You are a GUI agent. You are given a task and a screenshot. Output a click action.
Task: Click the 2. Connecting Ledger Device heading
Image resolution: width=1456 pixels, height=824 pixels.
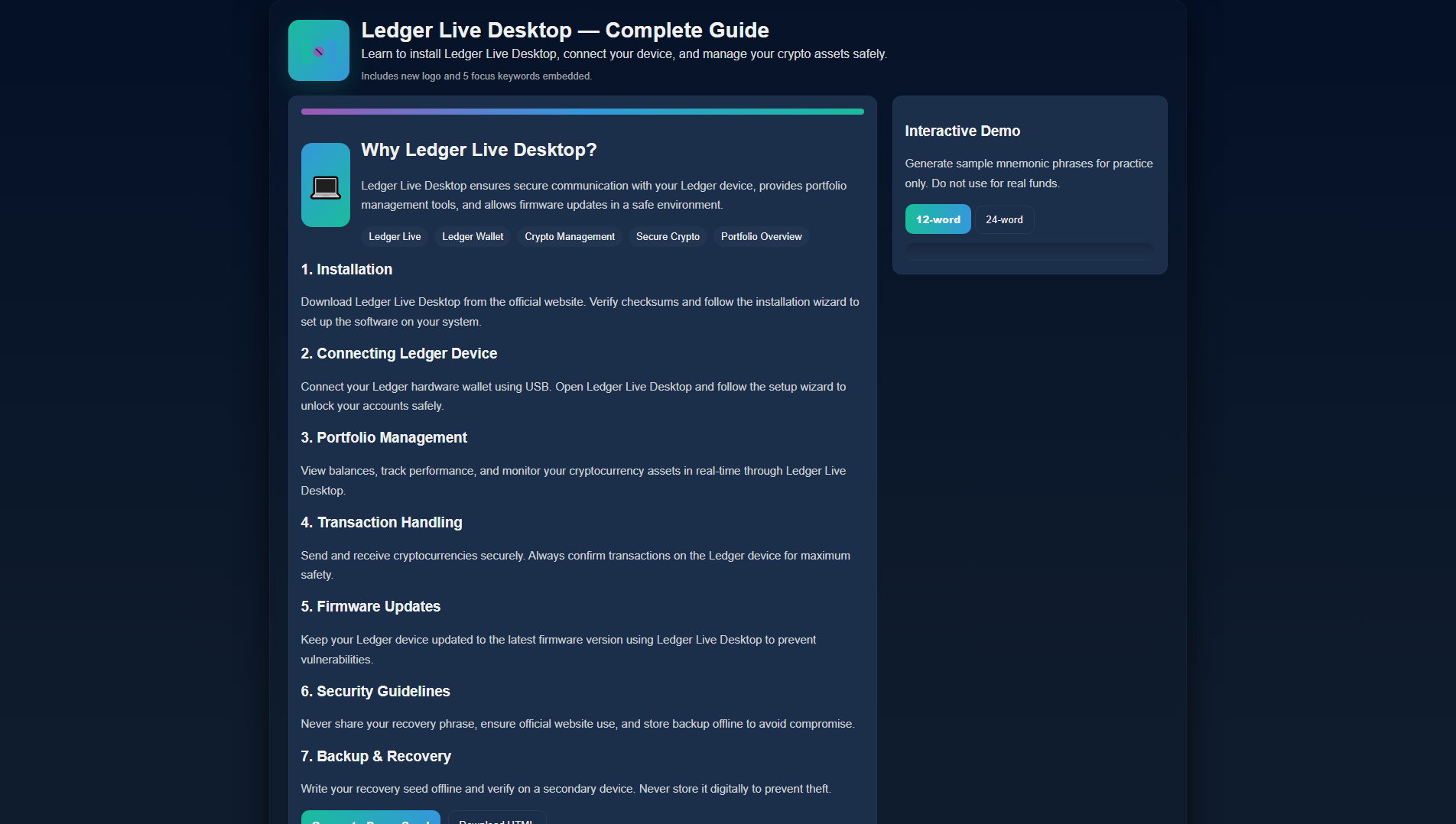pos(399,353)
